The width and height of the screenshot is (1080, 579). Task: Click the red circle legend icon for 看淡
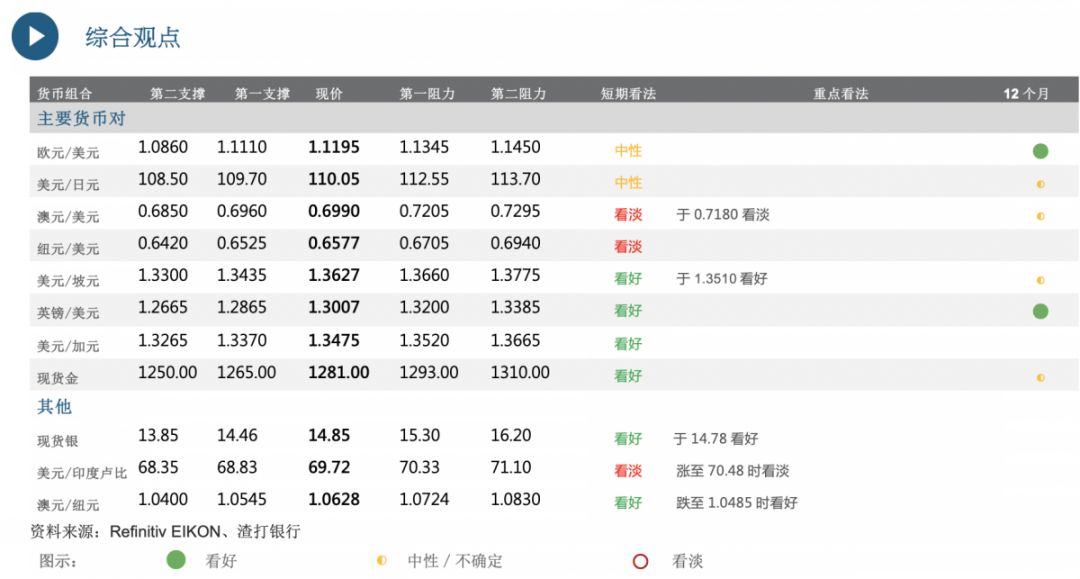point(640,560)
